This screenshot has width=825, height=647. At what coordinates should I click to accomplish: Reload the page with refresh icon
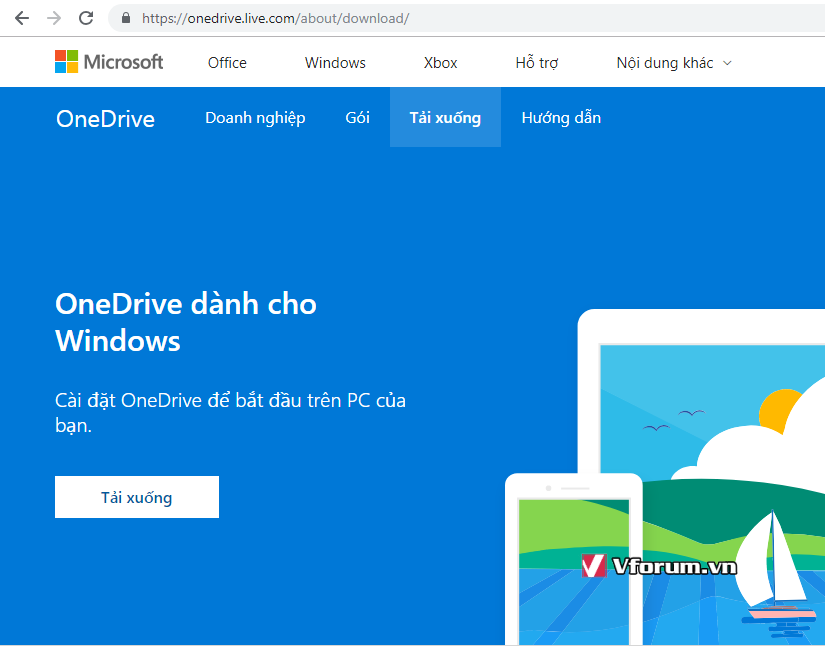(86, 18)
